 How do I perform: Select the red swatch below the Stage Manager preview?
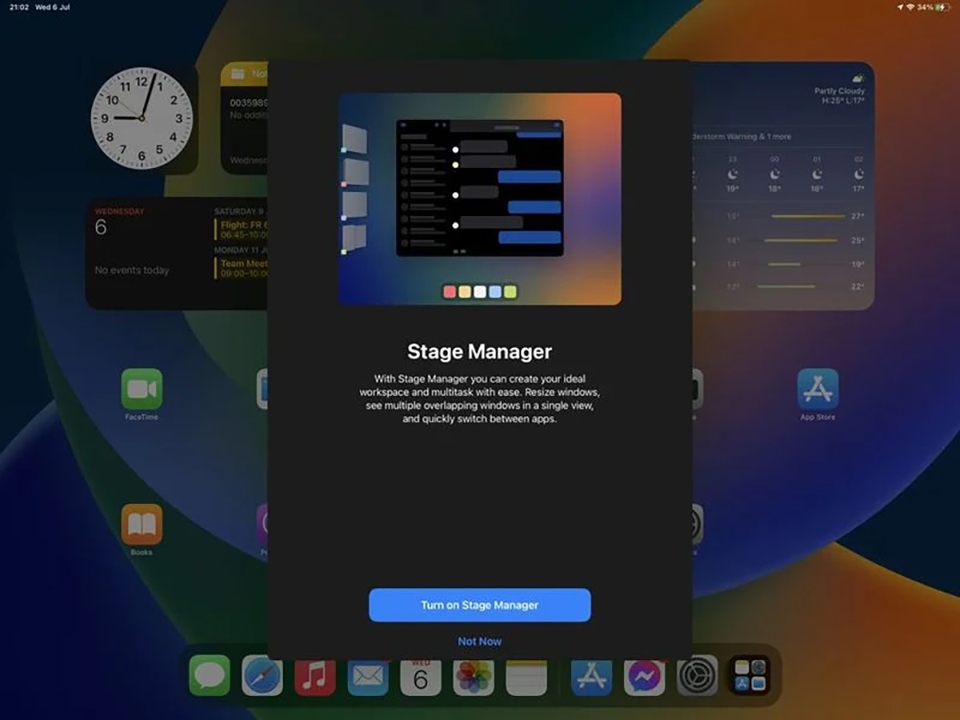448,292
